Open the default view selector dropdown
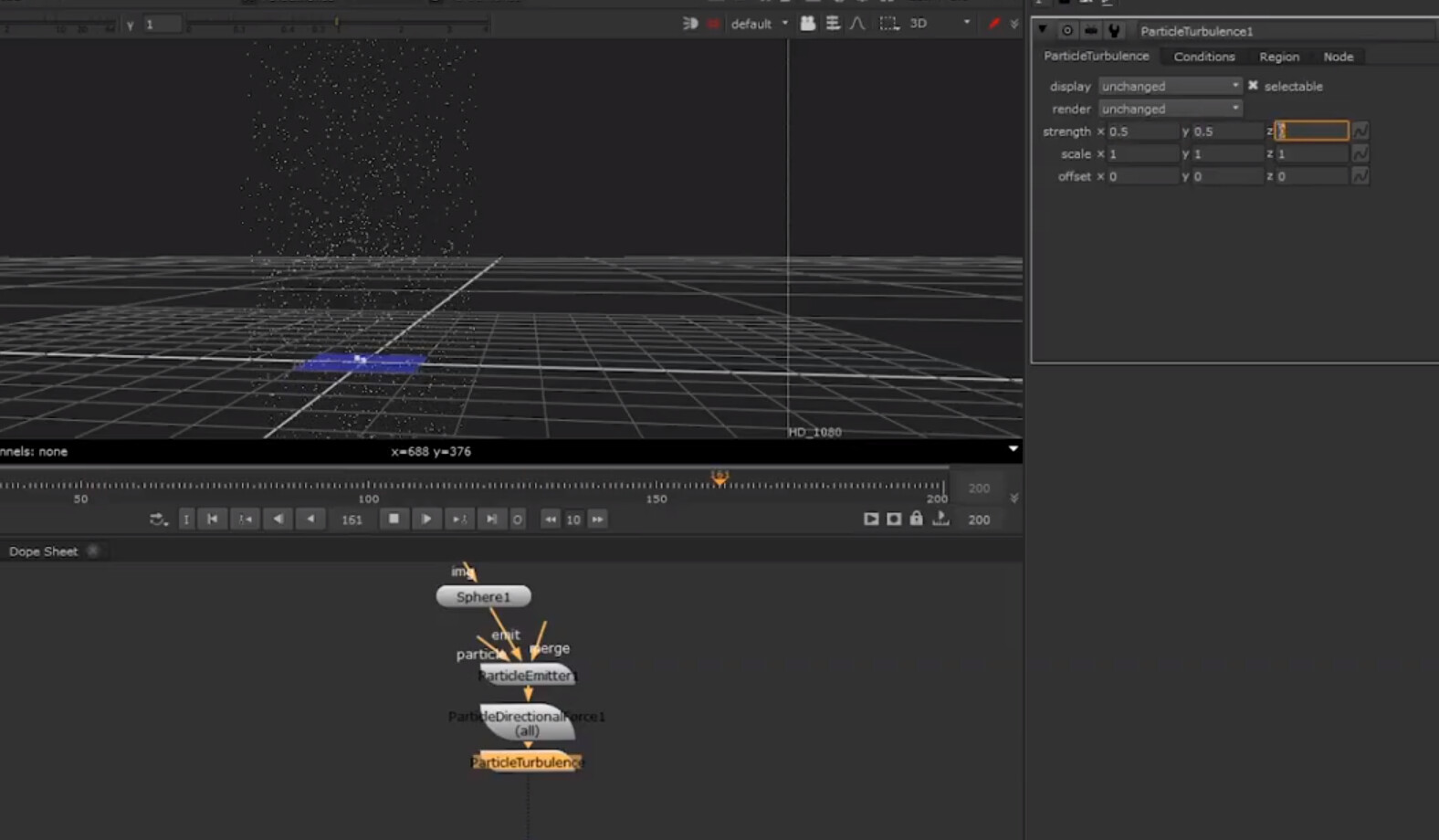1439x840 pixels. (759, 23)
